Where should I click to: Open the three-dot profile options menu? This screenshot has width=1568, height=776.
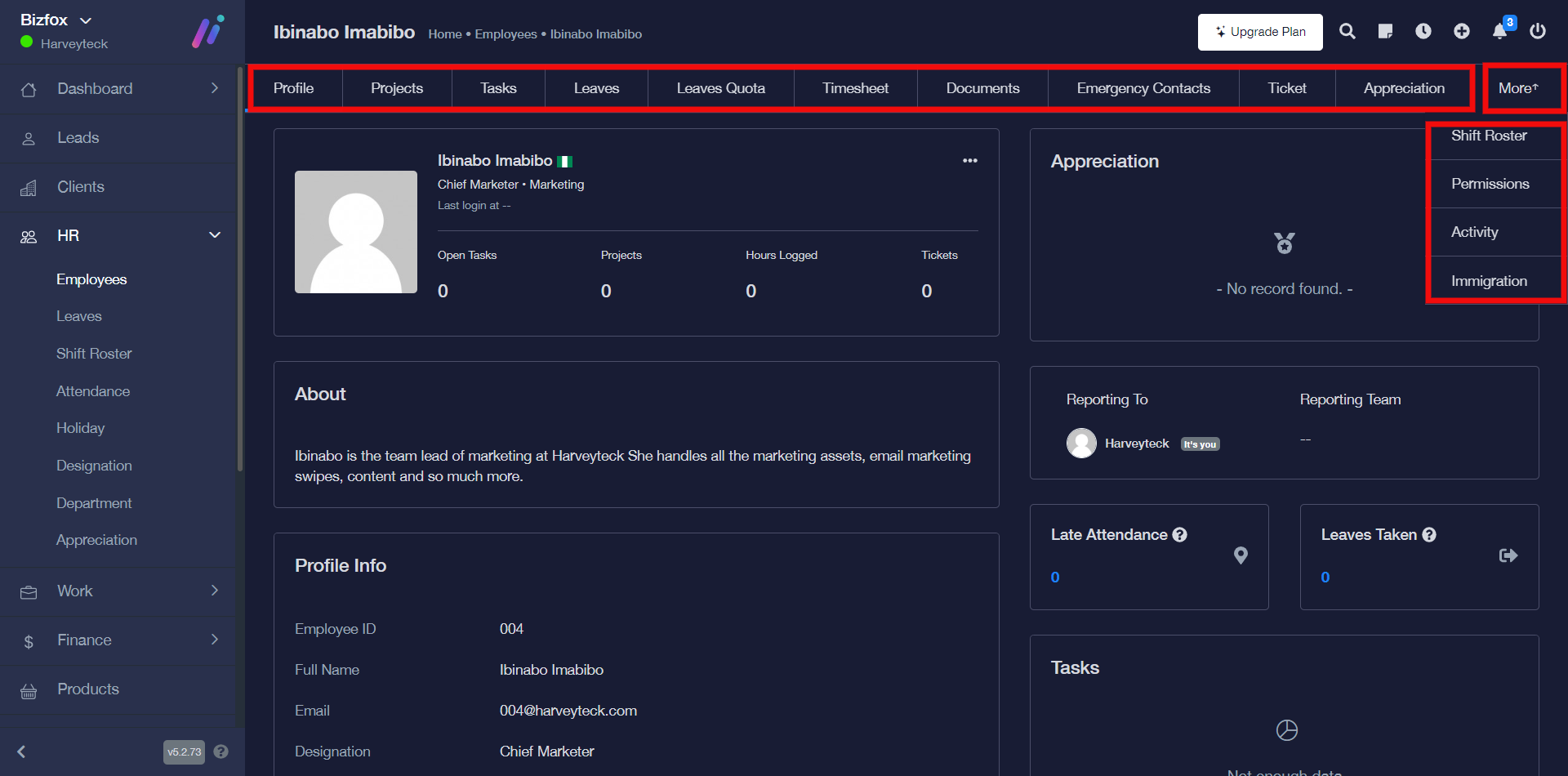(x=969, y=161)
